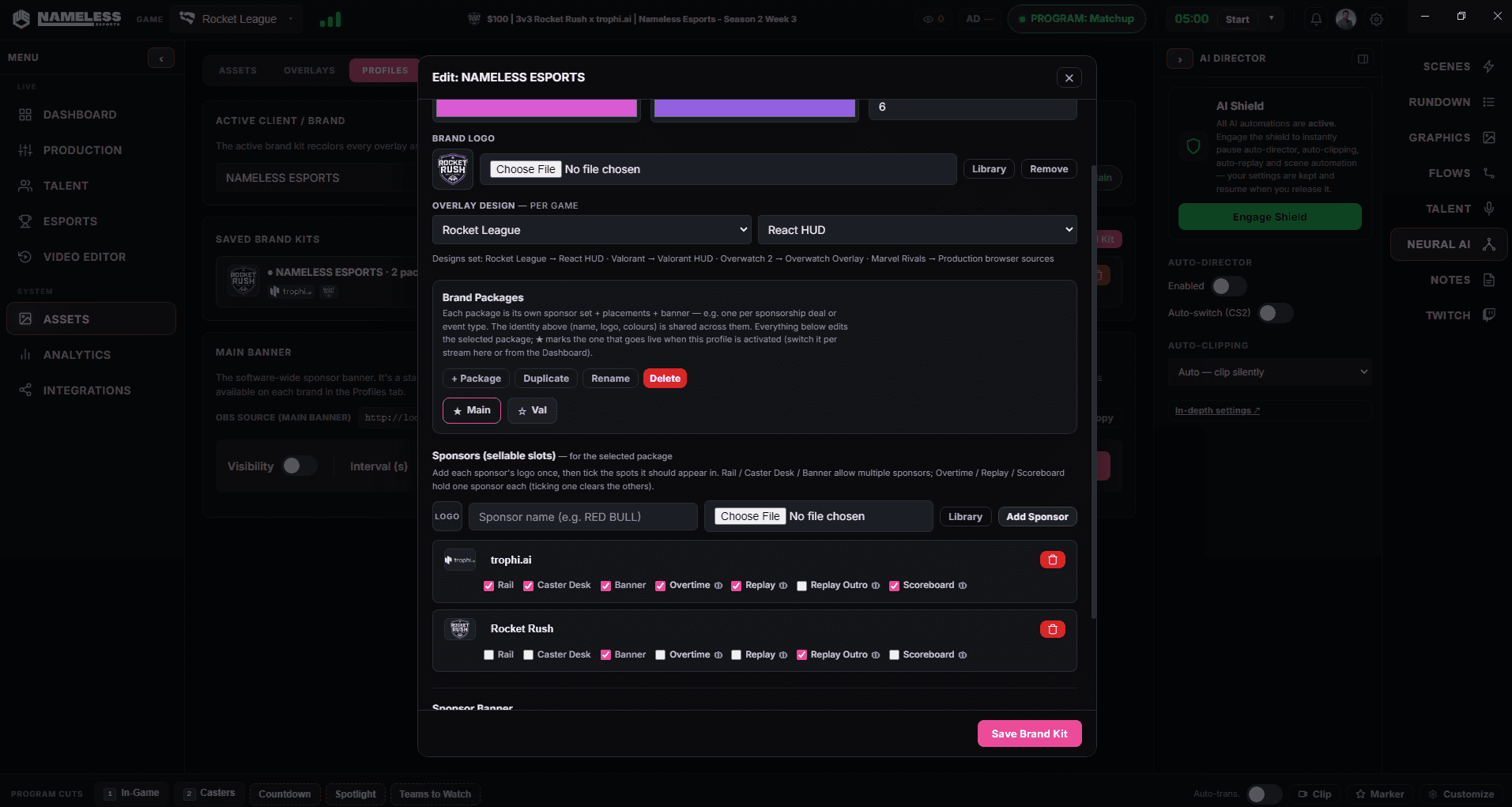The height and width of the screenshot is (807, 1512).
Task: Save the brand kit
Action: [x=1029, y=733]
